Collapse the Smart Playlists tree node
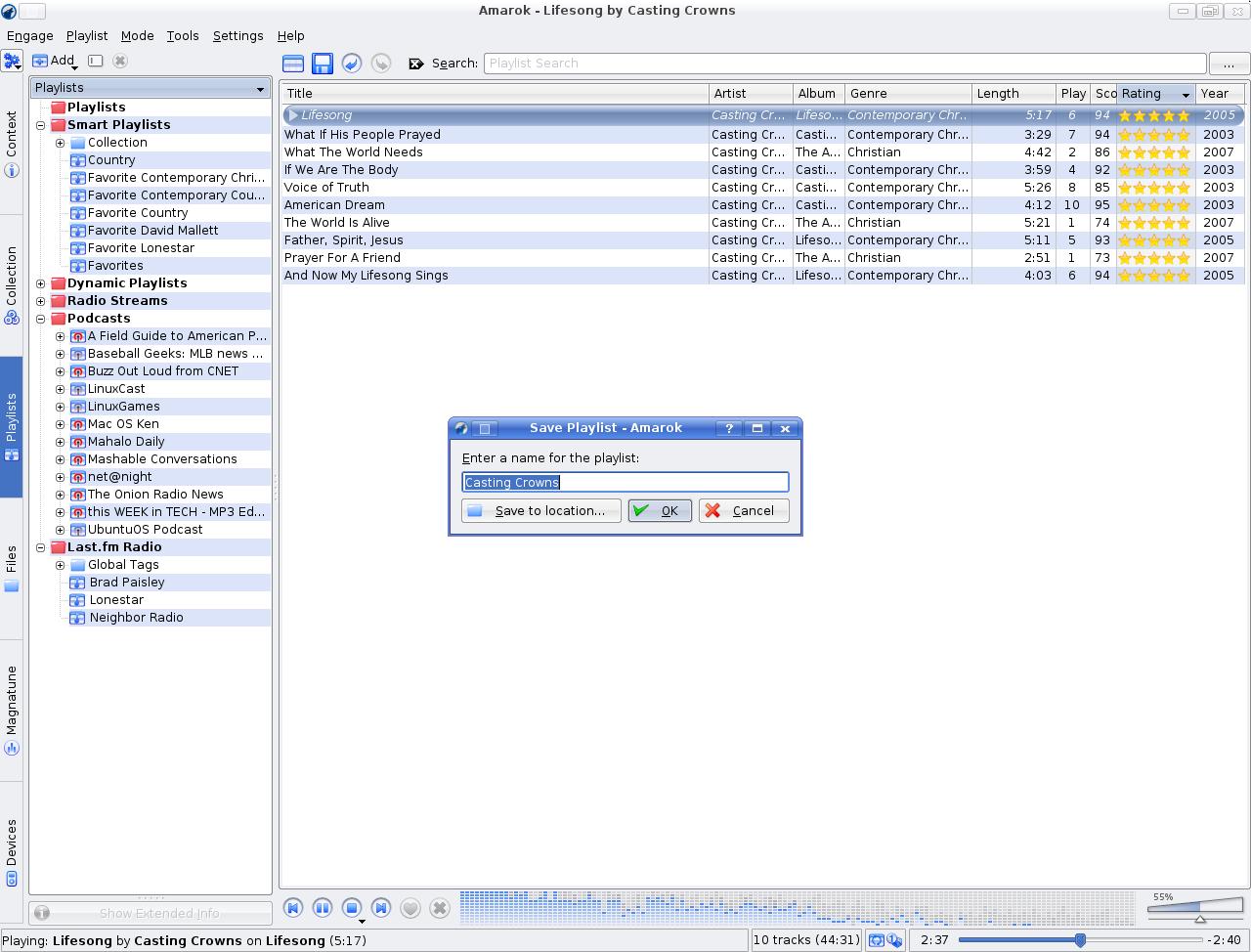Screen dimensions: 1251x952 pos(41,125)
